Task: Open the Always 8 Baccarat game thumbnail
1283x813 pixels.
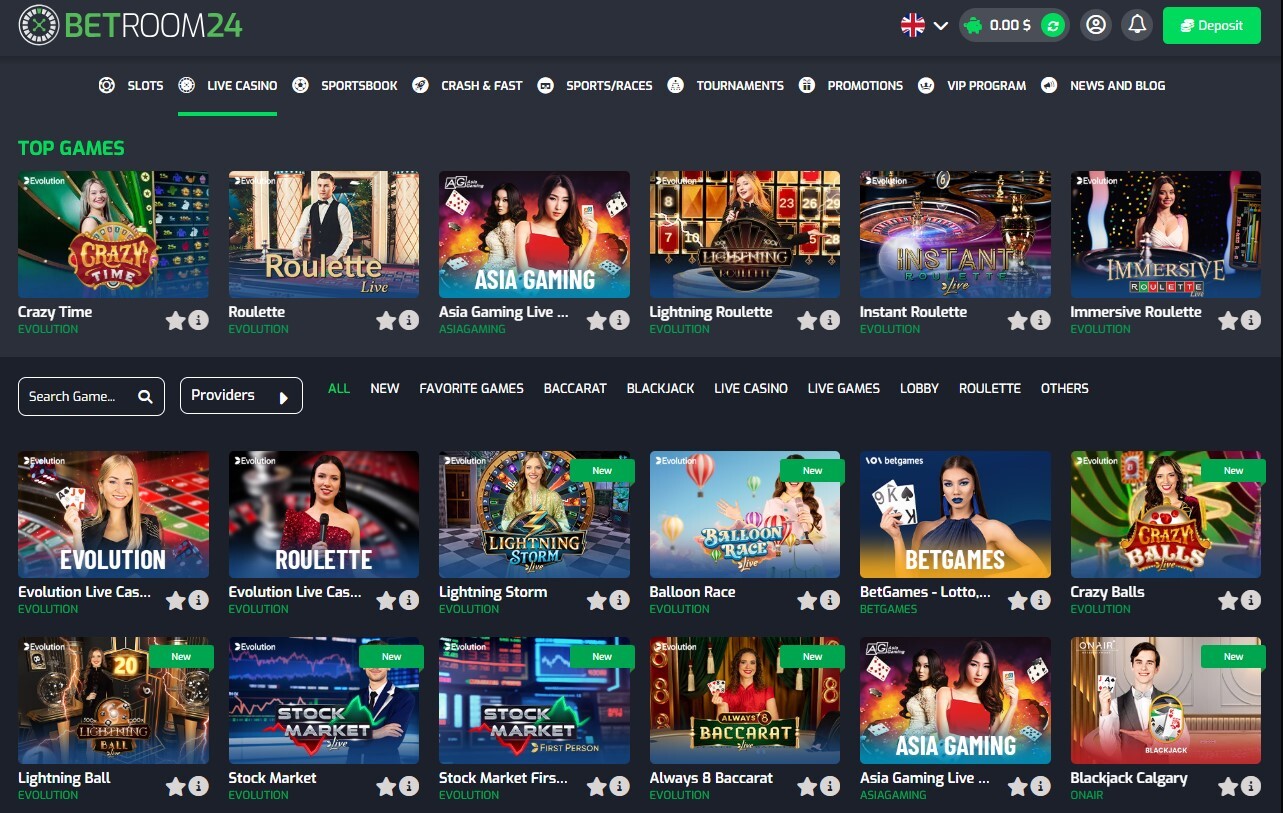Action: click(x=745, y=700)
